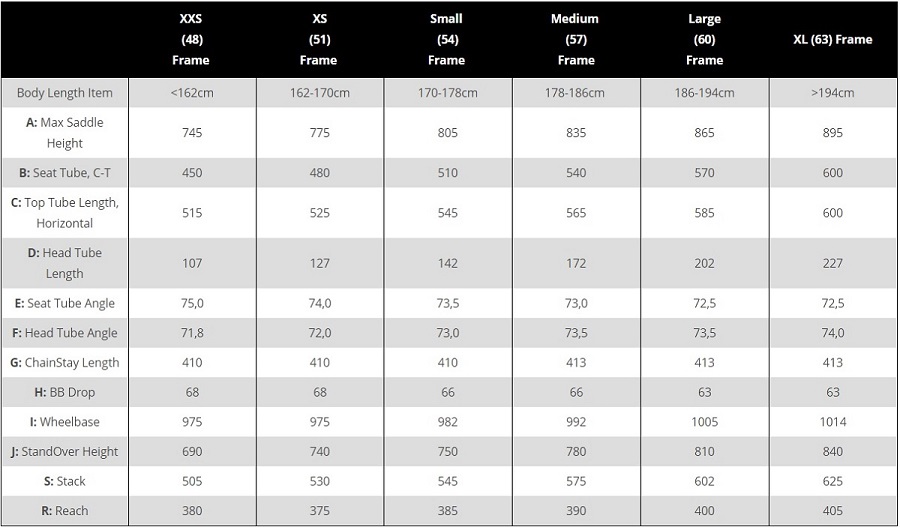Screen dimensions: 900x527
Task: Select the S: Stack row label
Action: click(64, 481)
